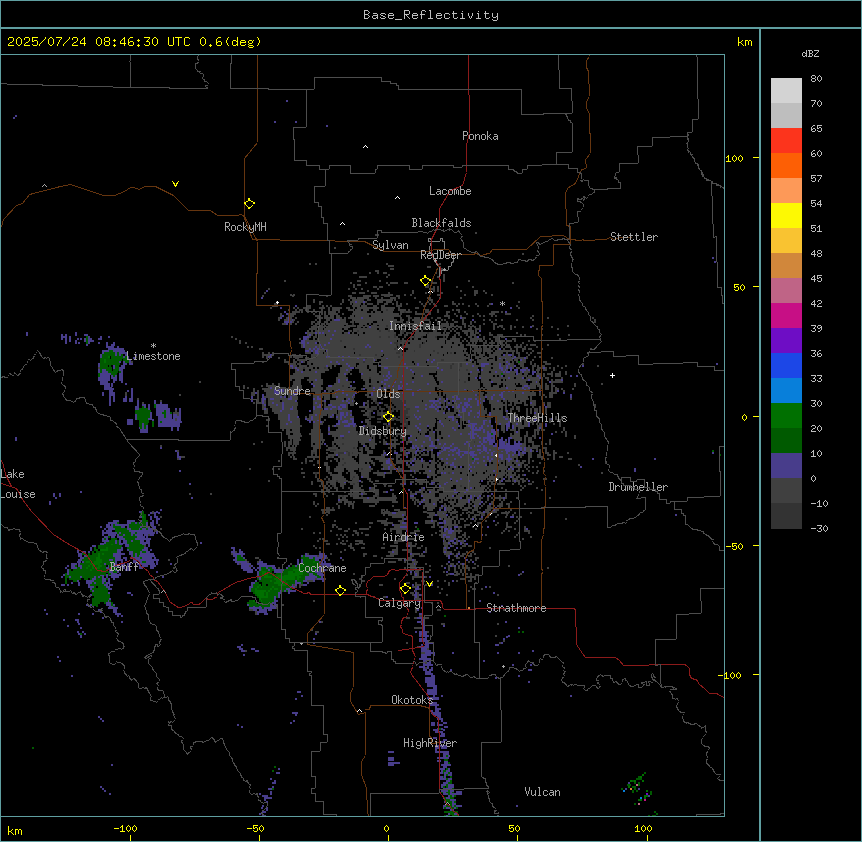Click the white caret marker below Innisfail label
862x842 pixels.
400,348
